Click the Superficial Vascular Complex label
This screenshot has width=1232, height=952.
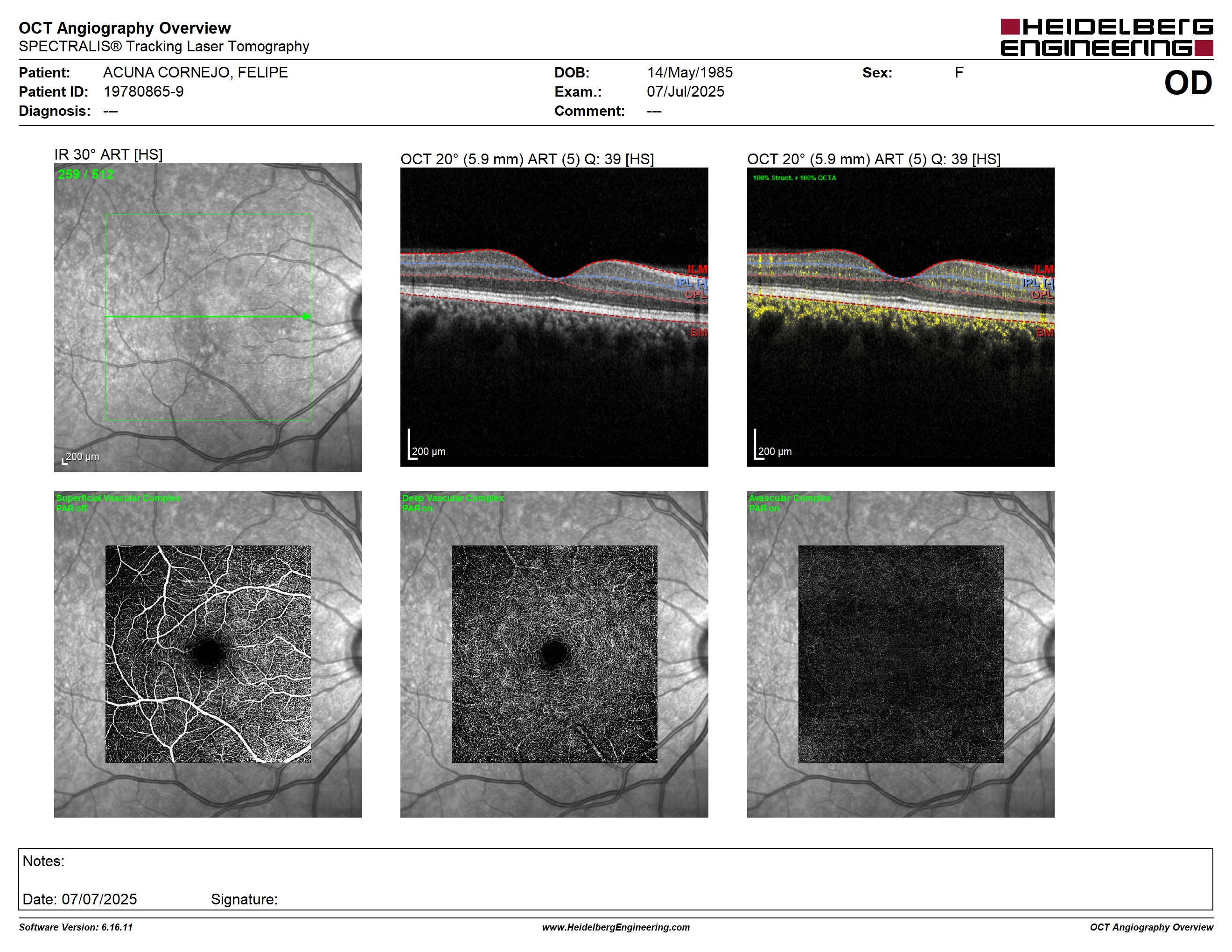[x=118, y=498]
